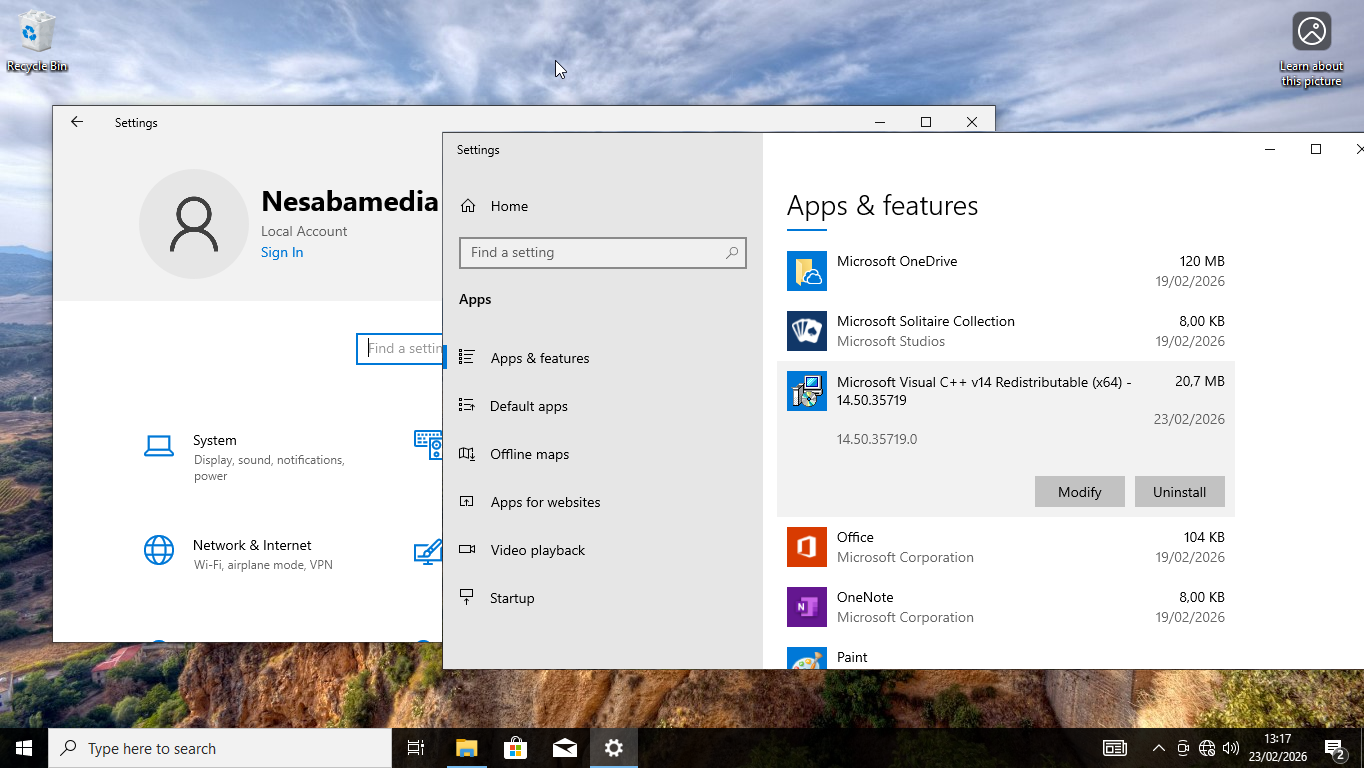Click the Modify button

point(1079,492)
